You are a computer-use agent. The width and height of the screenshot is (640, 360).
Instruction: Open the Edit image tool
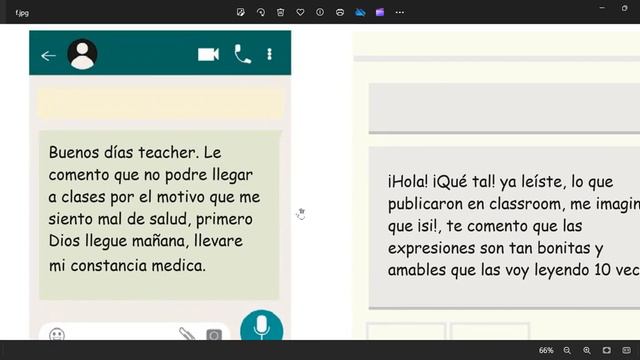click(x=241, y=12)
